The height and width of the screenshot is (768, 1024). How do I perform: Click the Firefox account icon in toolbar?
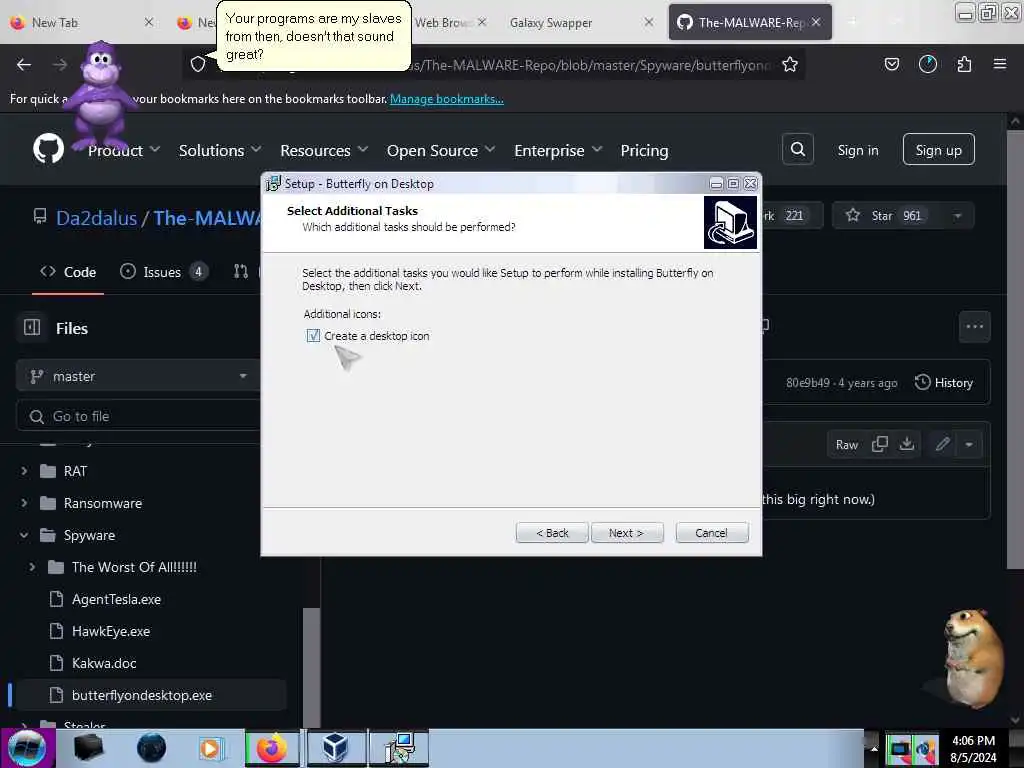pyautogui.click(x=927, y=64)
